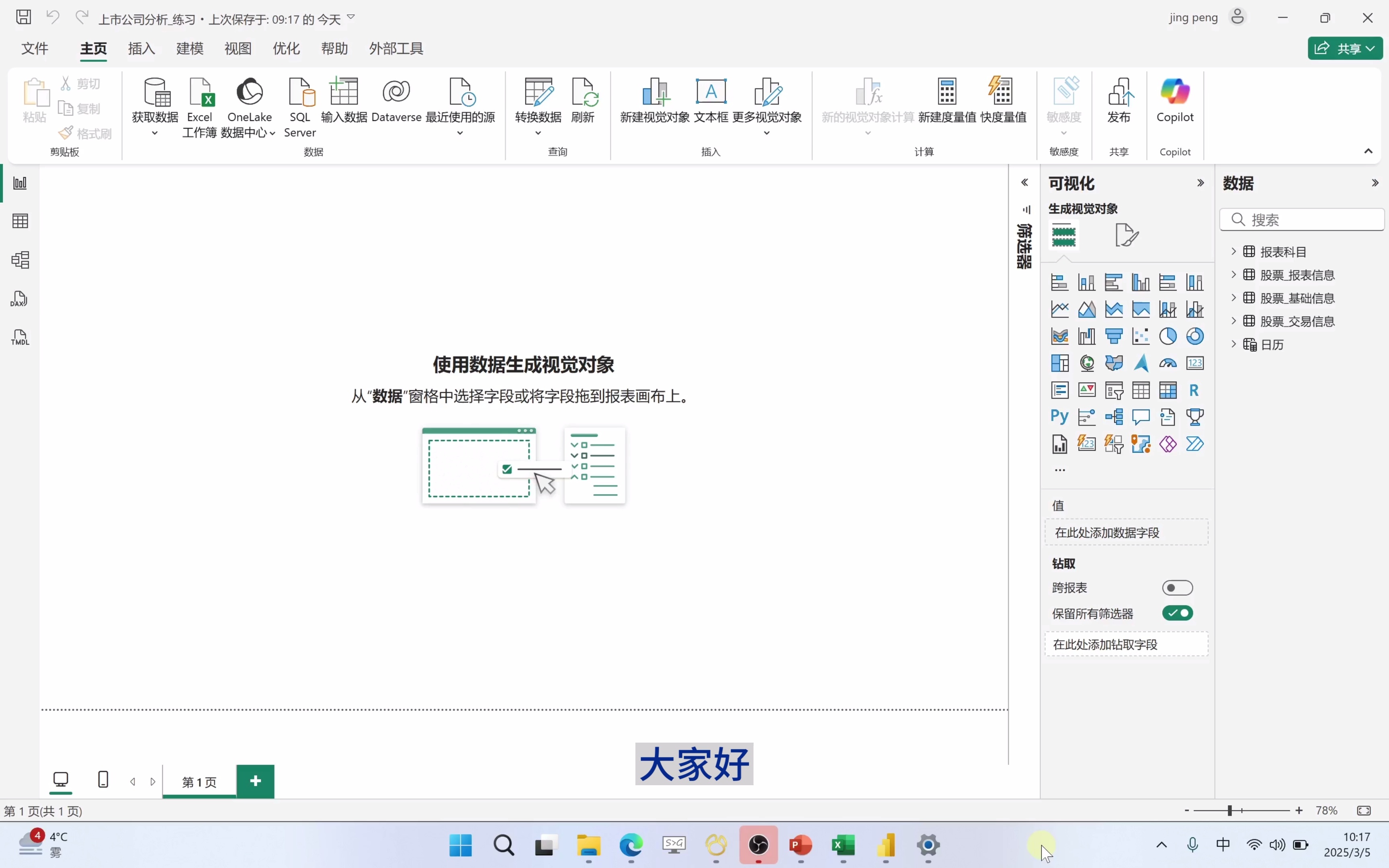This screenshot has width=1389, height=868.
Task: Insert a text box (文本框)
Action: click(x=711, y=100)
